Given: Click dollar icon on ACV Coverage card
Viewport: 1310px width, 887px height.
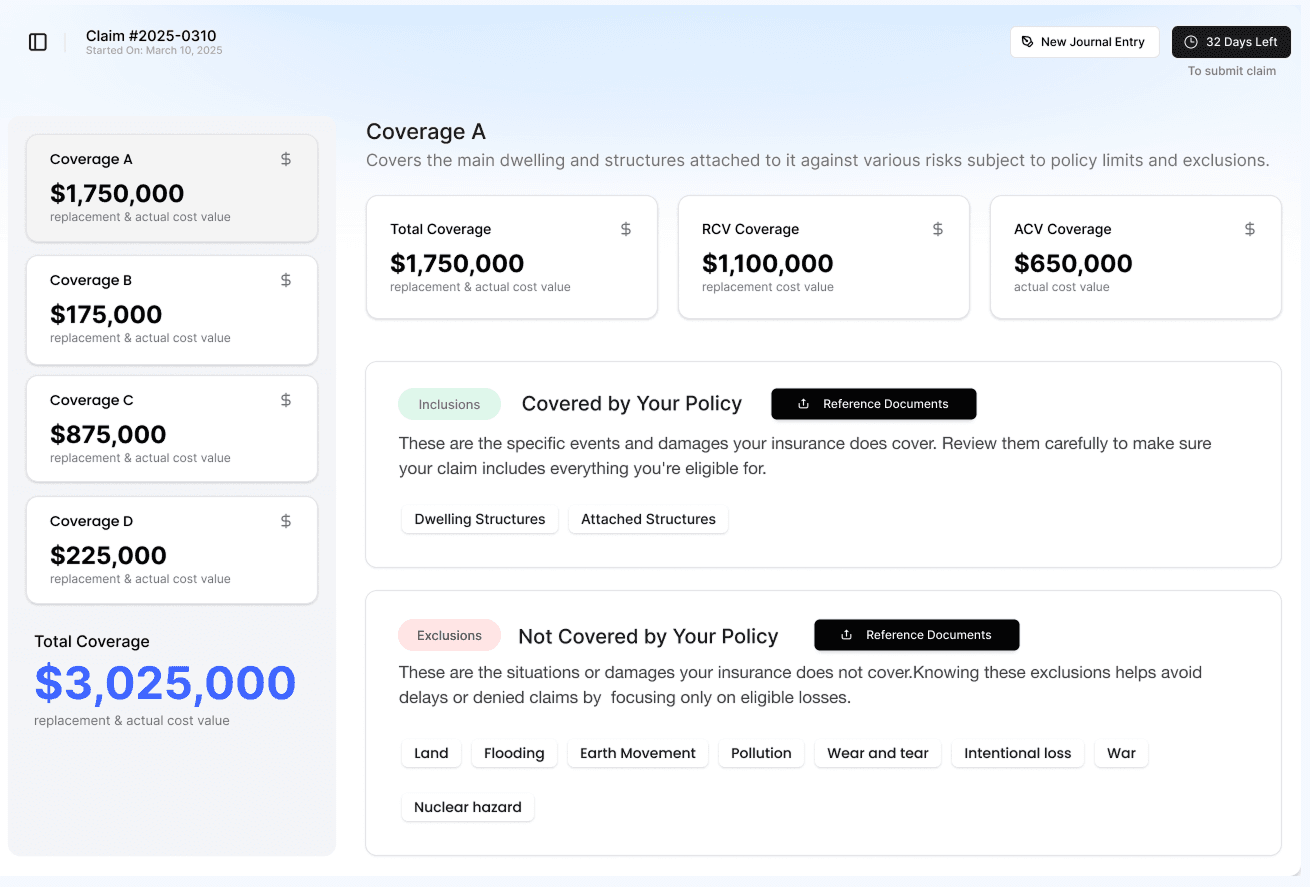Looking at the screenshot, I should [x=1250, y=229].
